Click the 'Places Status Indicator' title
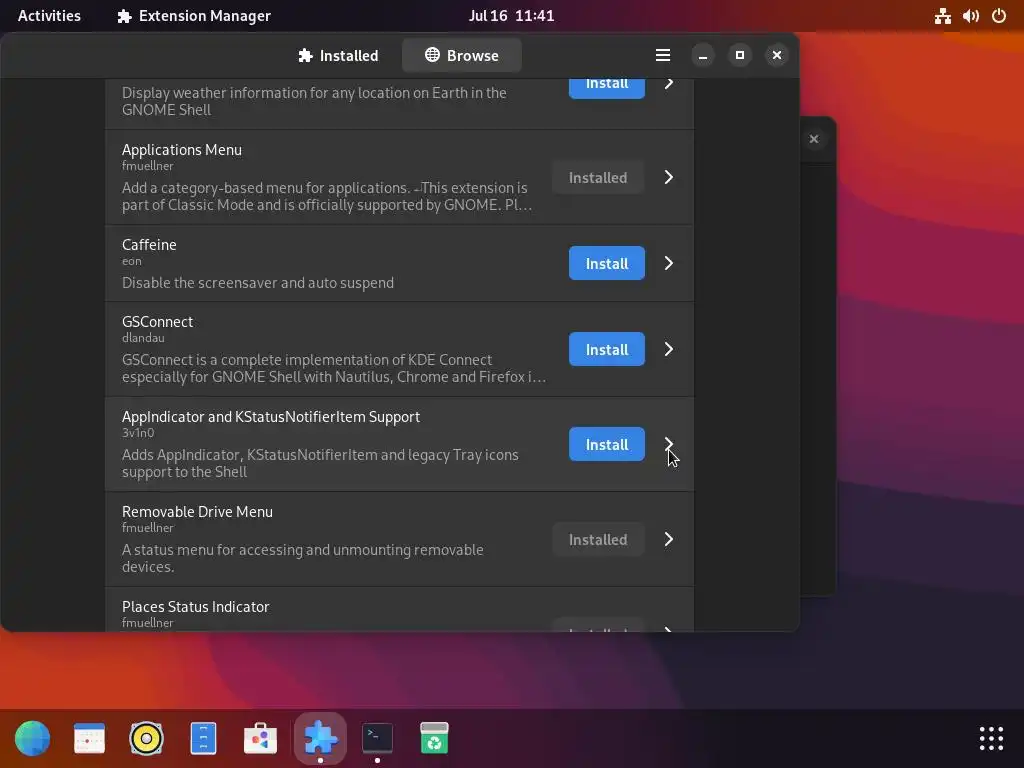Screen dimensions: 1024x768 [x=195, y=607]
